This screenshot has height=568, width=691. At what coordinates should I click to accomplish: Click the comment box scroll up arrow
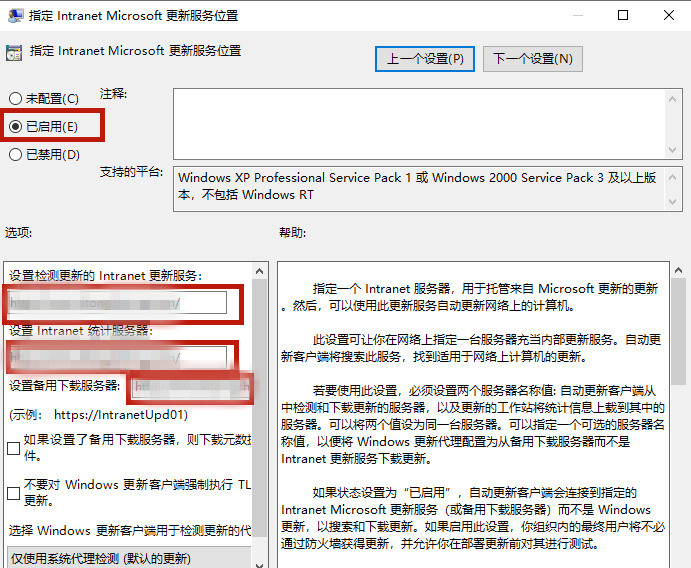pyautogui.click(x=672, y=100)
